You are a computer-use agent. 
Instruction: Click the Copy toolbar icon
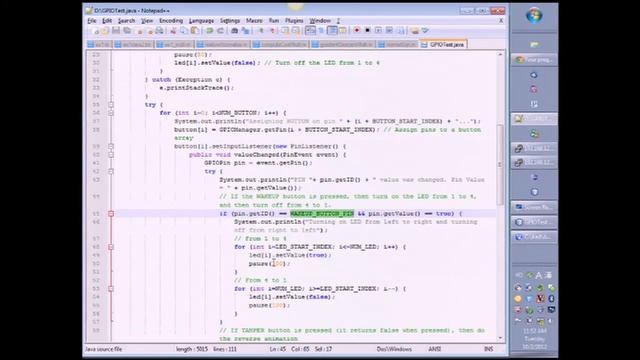click(184, 31)
